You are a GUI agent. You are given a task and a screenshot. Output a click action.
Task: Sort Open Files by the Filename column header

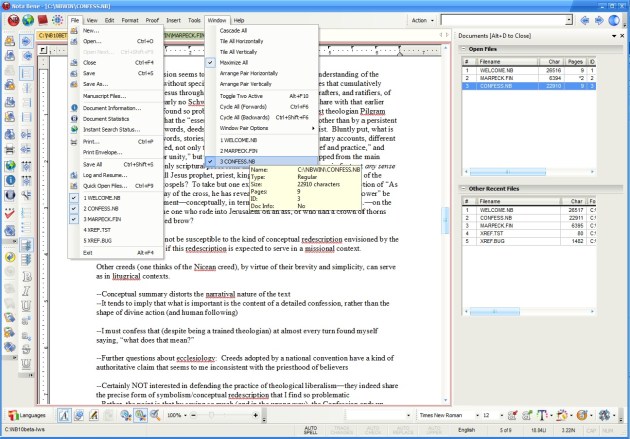click(507, 61)
